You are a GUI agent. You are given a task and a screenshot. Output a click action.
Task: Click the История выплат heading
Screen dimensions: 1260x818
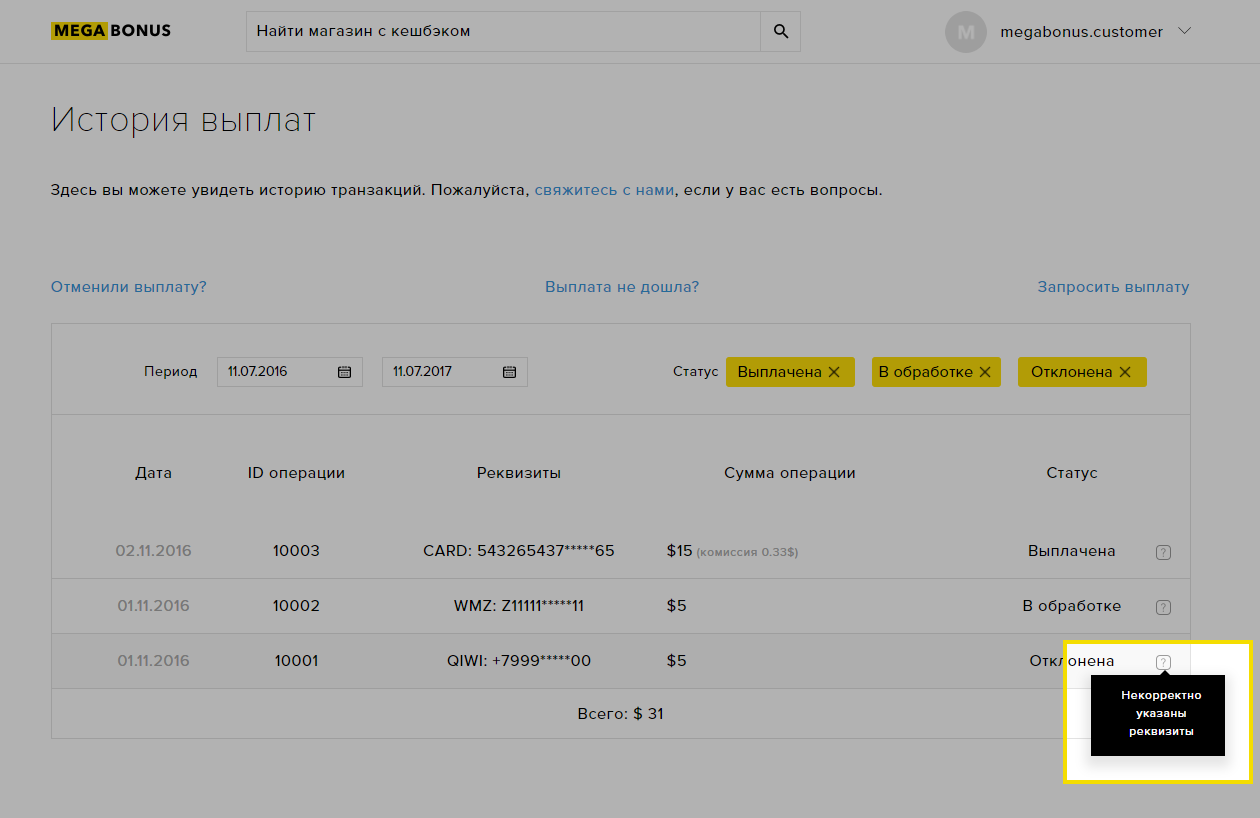click(x=183, y=121)
